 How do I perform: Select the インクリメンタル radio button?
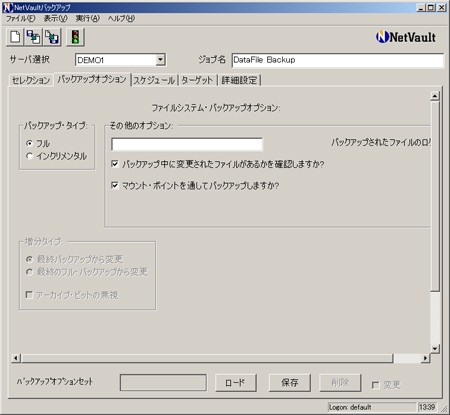(x=29, y=156)
